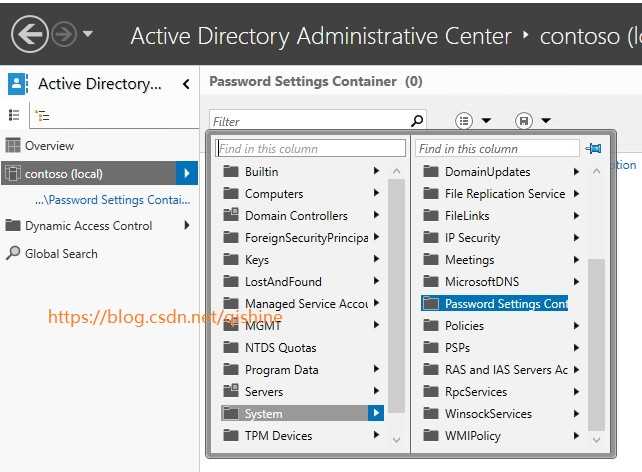
Task: Click the RpcServices folder icon
Action: [431, 391]
